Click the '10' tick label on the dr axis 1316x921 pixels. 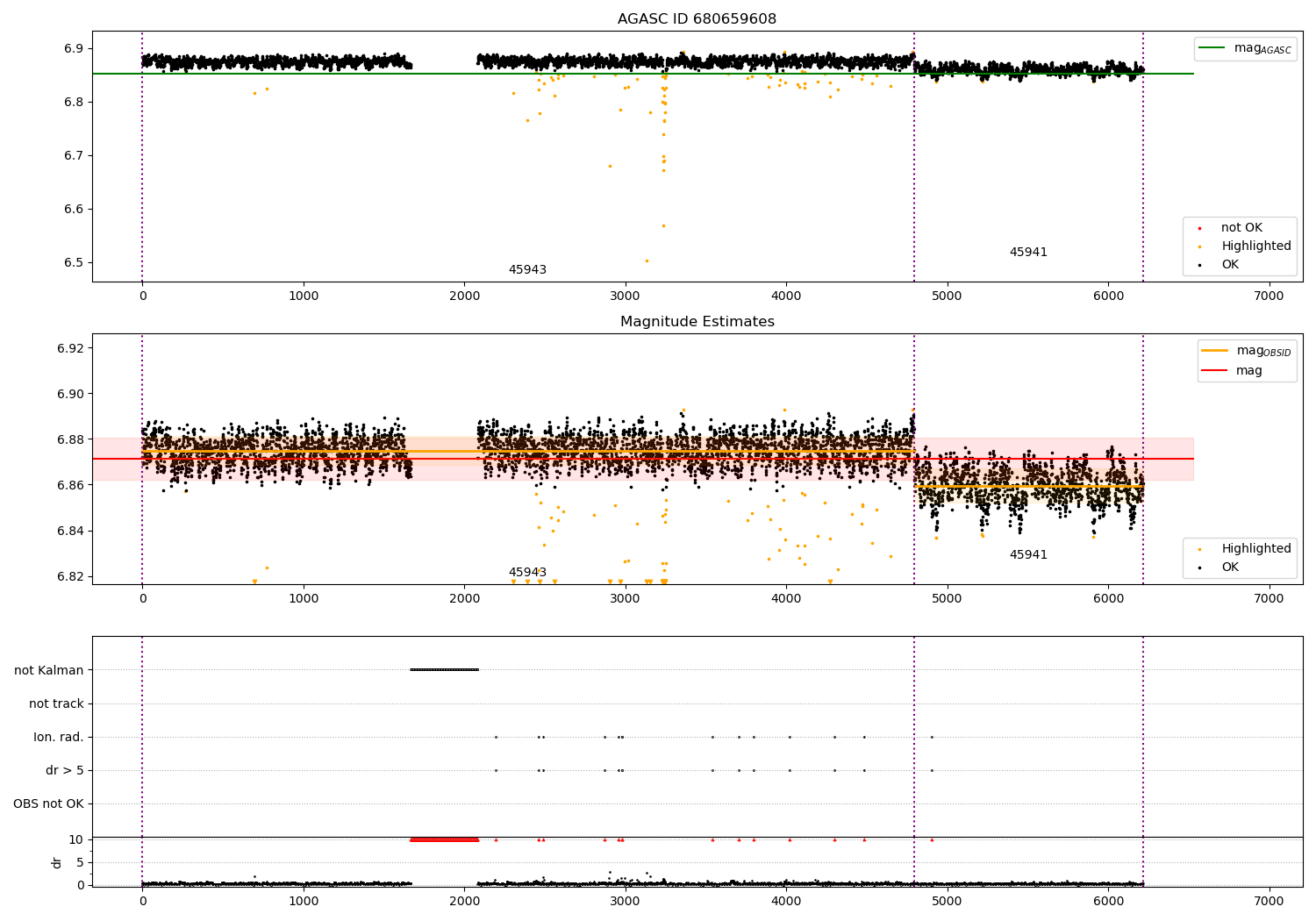[x=76, y=839]
